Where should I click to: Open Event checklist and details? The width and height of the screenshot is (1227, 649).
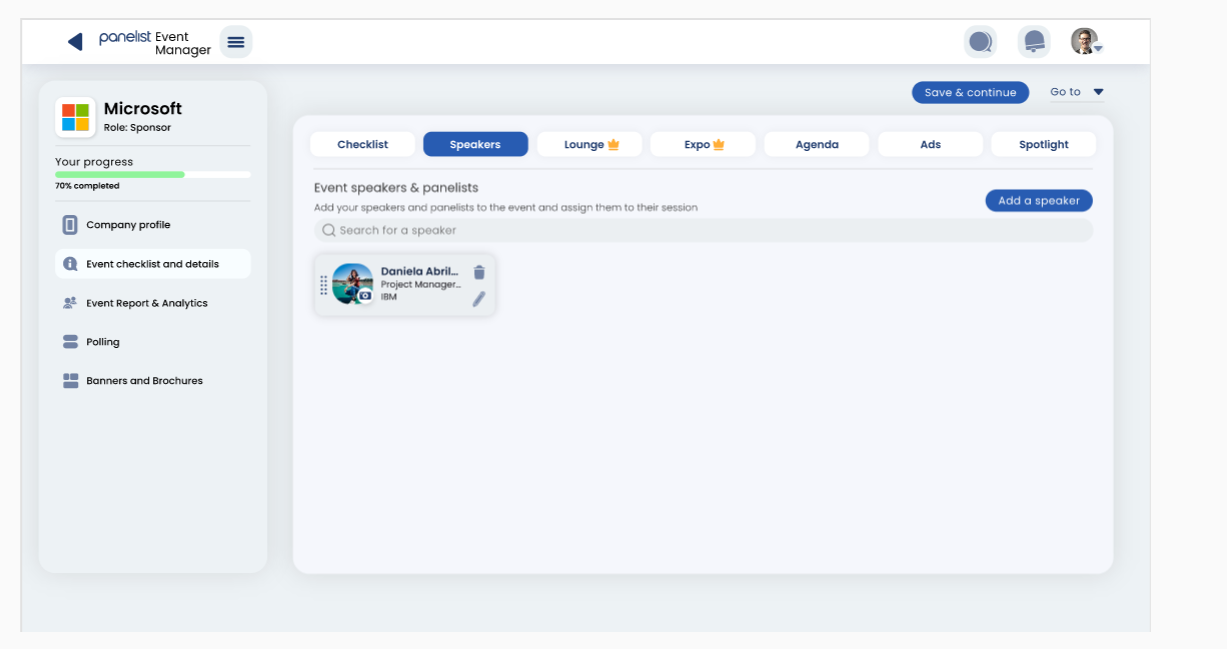pos(153,264)
